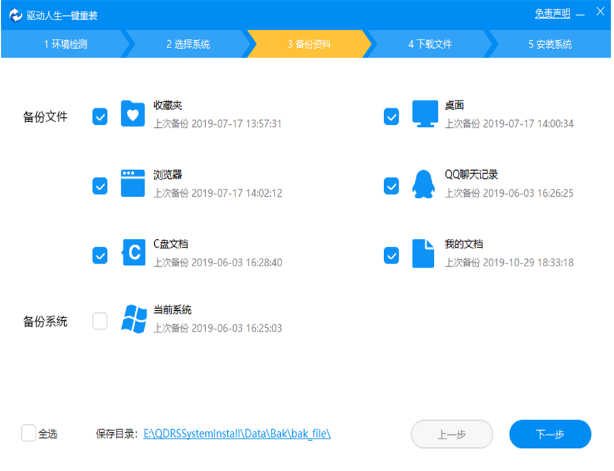Screen dimensions: 614x471
Task: Open the title bar dropdown menu
Action: click(581, 14)
